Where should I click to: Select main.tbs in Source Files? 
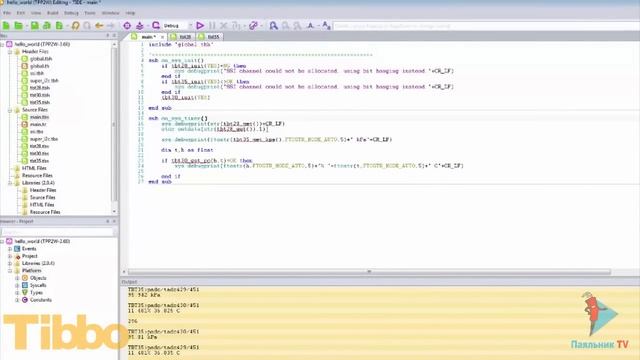pyautogui.click(x=39, y=117)
